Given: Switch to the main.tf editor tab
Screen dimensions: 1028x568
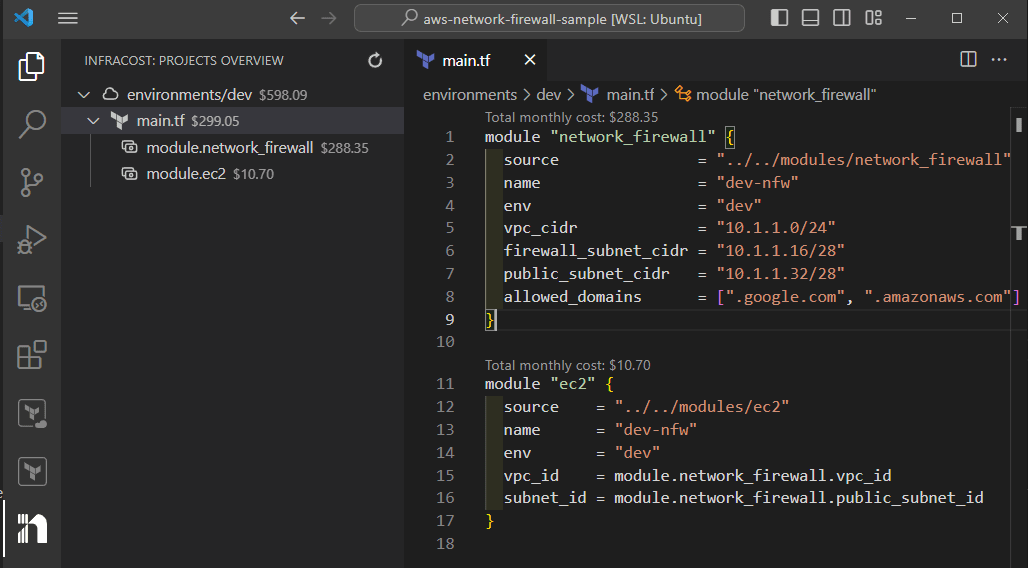Looking at the screenshot, I should pos(466,60).
